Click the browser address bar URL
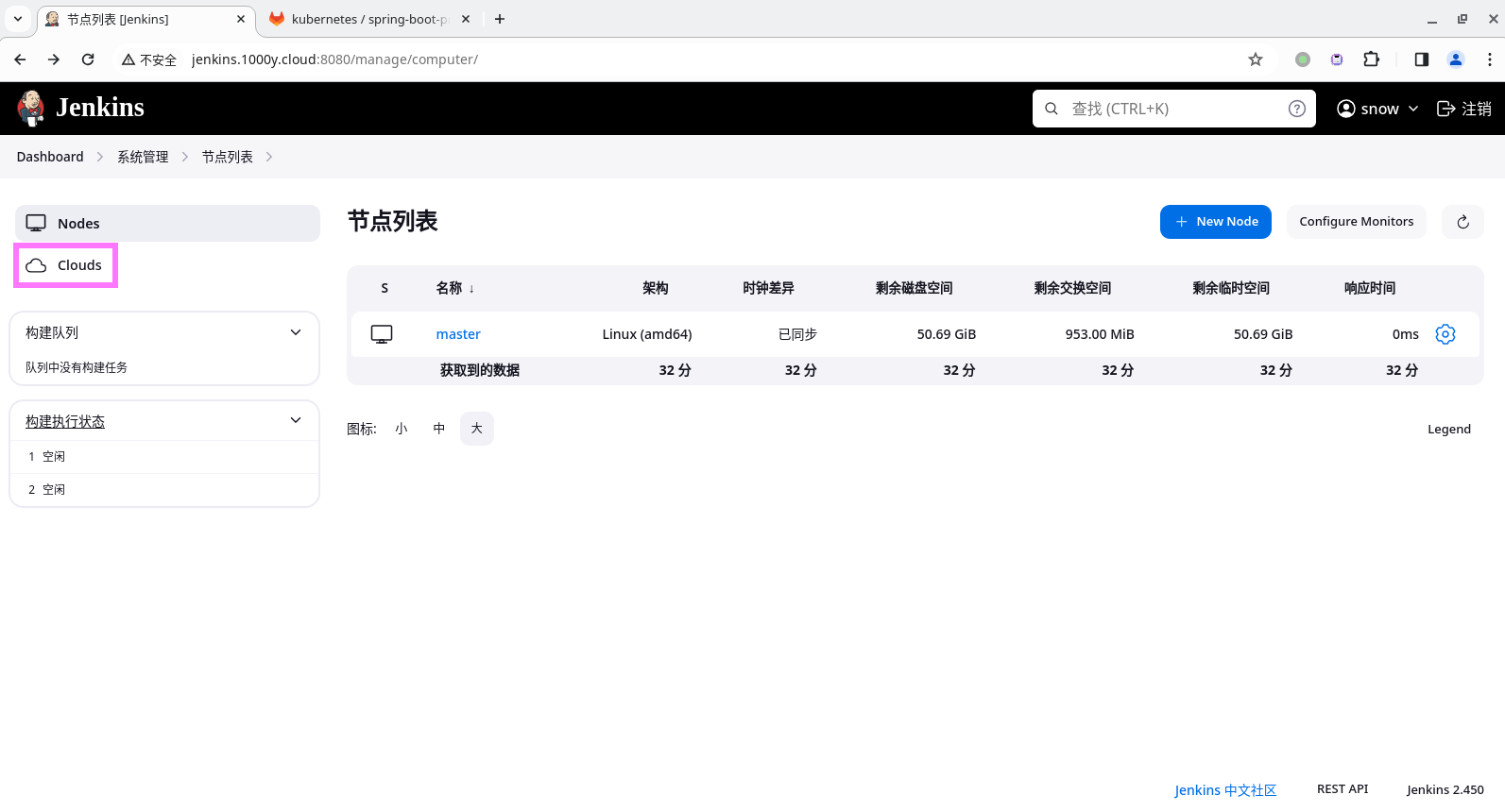This screenshot has height=812, width=1505. (334, 59)
